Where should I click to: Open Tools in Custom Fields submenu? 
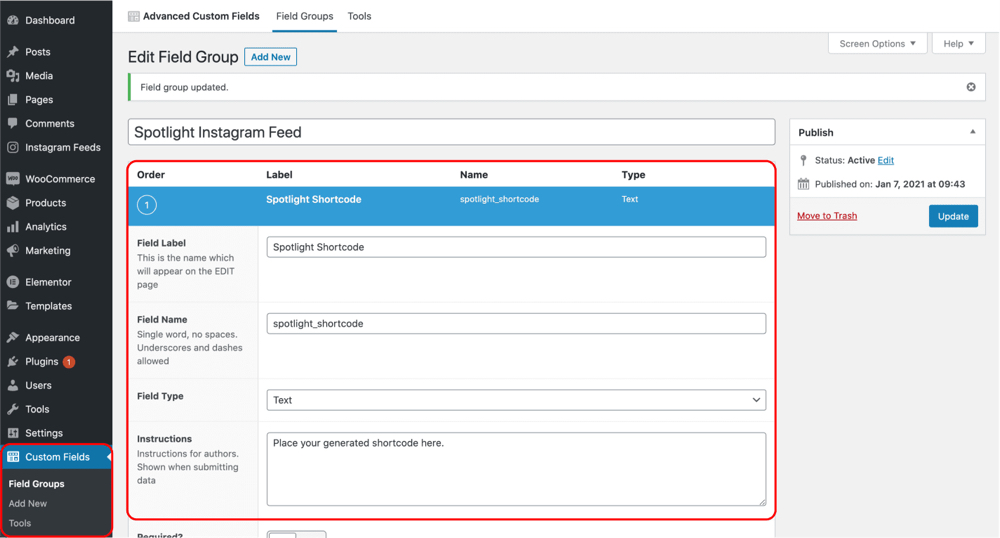(20, 523)
